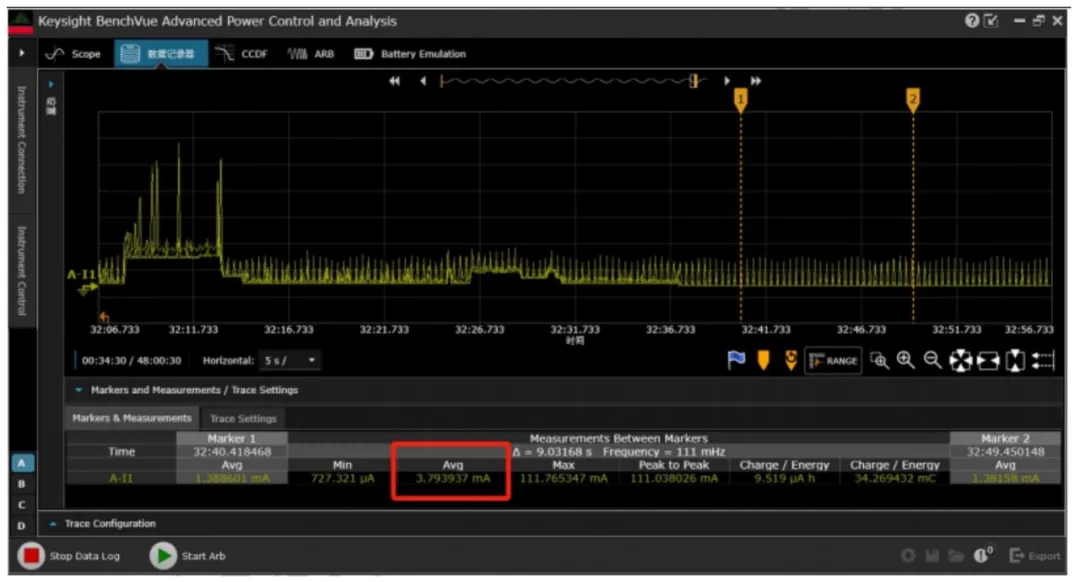Select marker 2 flag on the graph
Viewport: 1080px width, 582px height.
[x=913, y=100]
